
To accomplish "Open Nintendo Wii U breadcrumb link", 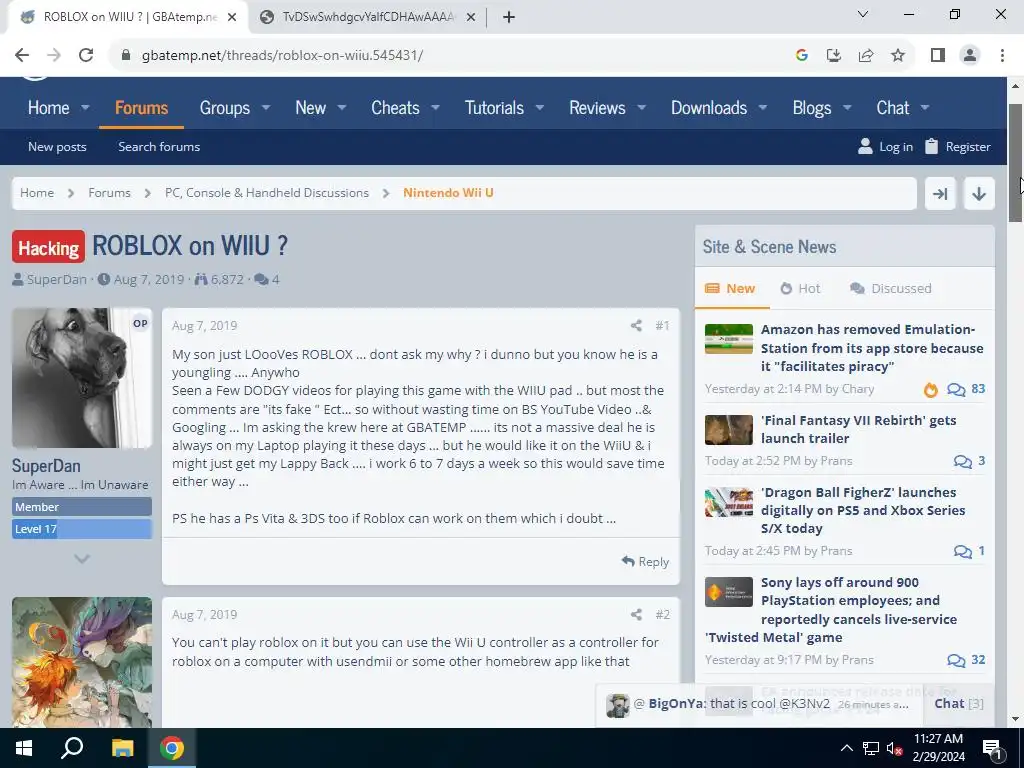I will point(448,193).
